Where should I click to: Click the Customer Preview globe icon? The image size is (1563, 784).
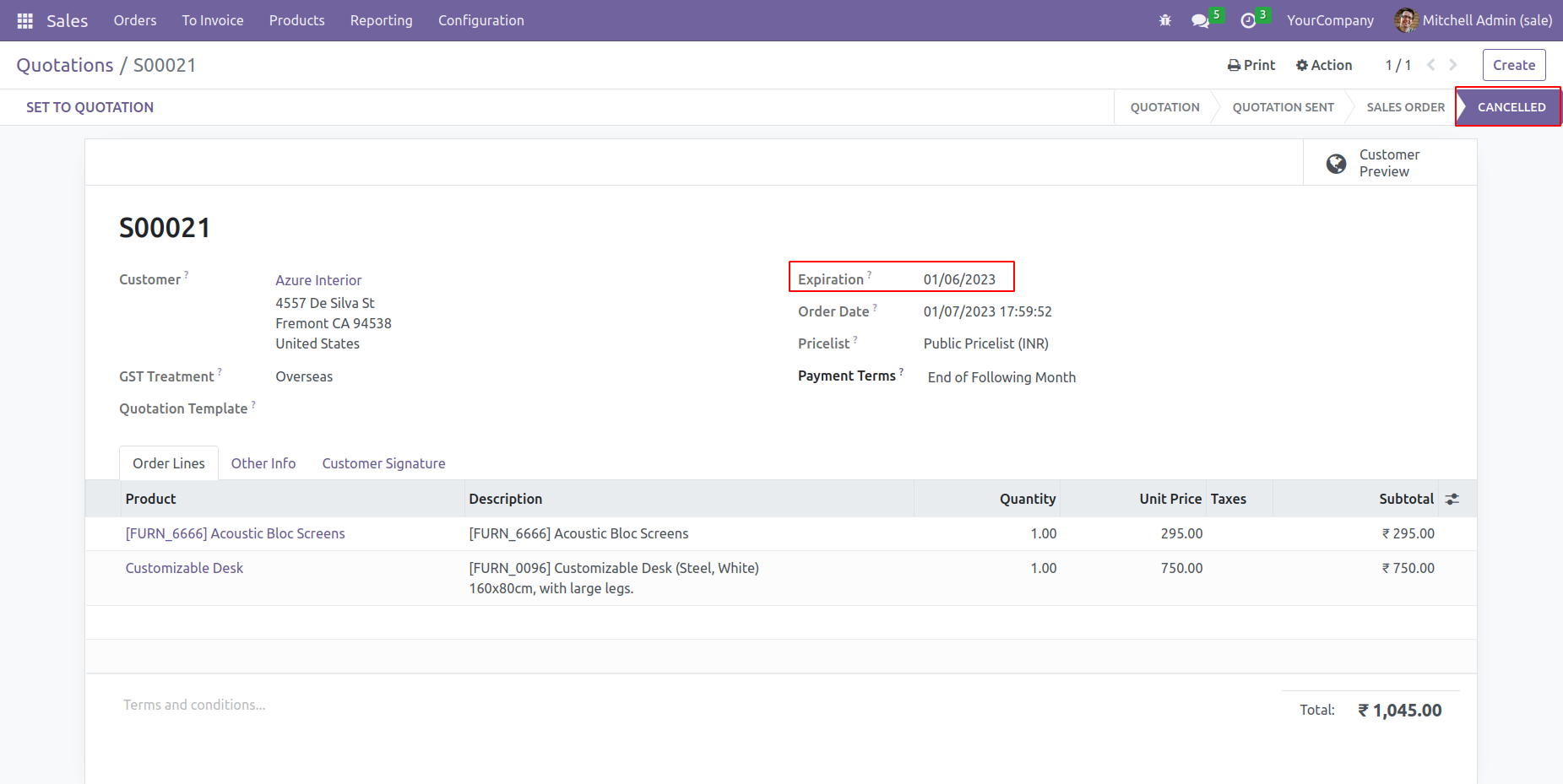(x=1336, y=164)
